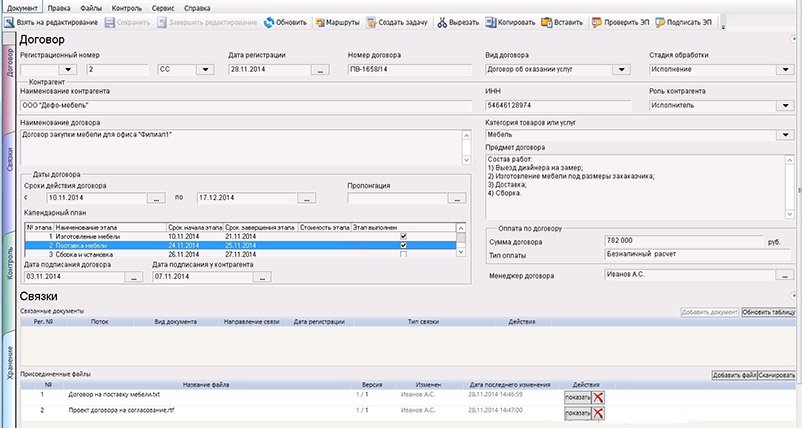Delete file Проект договора на согласование.rtf
802x428 pixels.
598,413
